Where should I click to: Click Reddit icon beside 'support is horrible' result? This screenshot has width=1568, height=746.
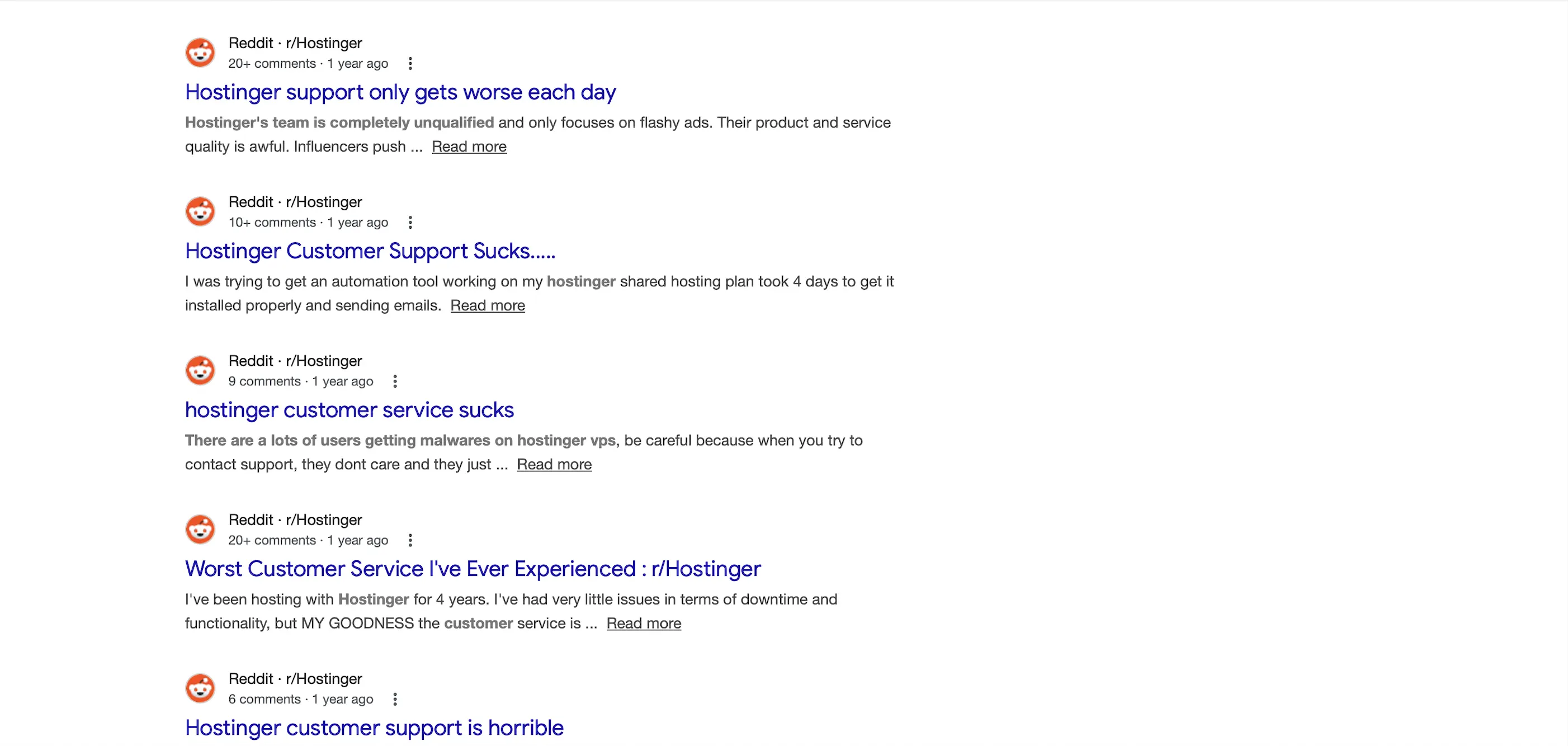(200, 688)
